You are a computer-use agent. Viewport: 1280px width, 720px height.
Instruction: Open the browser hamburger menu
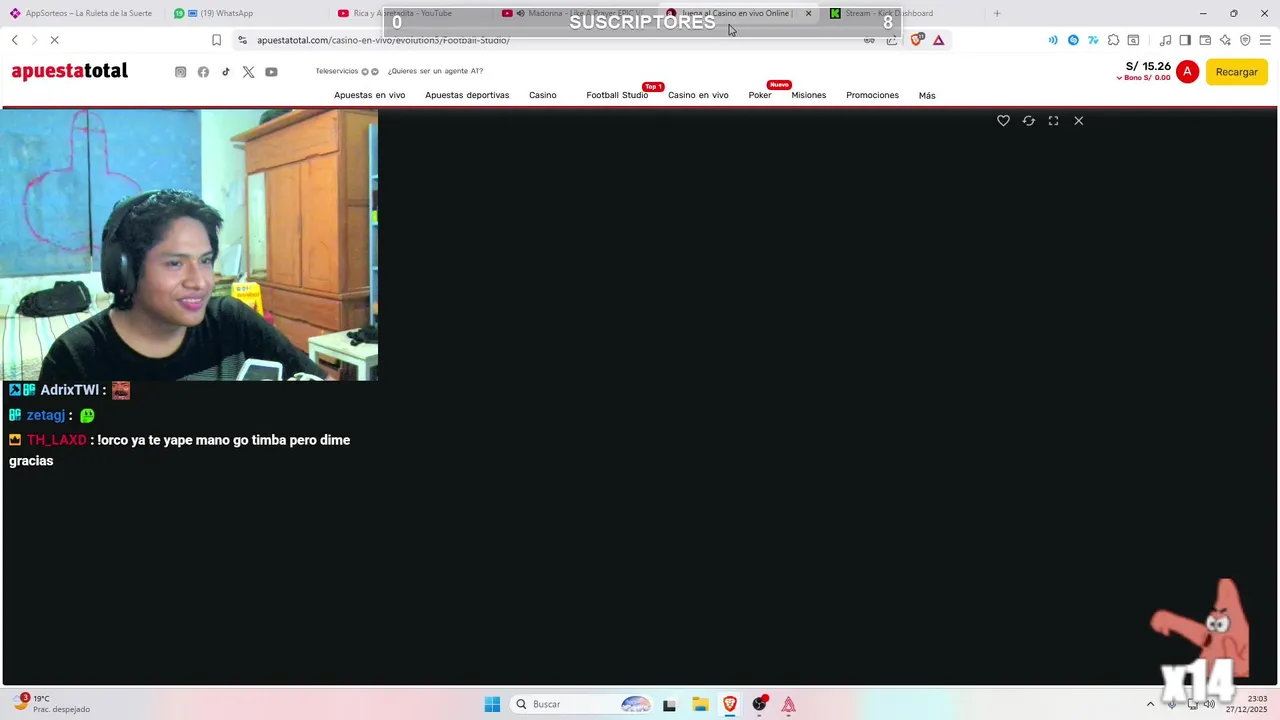pyautogui.click(x=1265, y=40)
